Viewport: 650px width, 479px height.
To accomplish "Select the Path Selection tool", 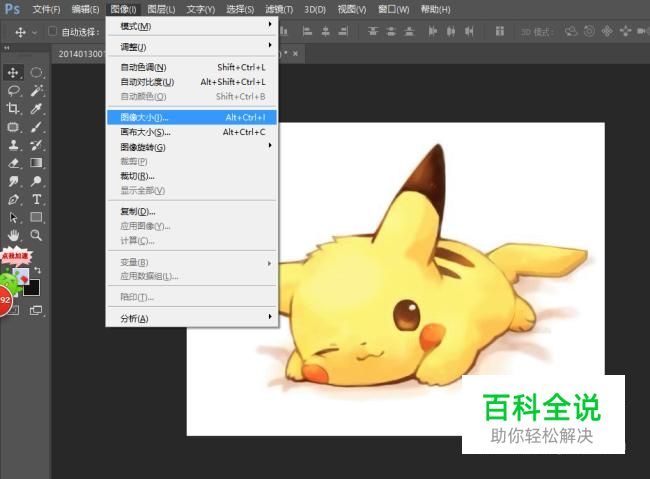I will pyautogui.click(x=13, y=217).
